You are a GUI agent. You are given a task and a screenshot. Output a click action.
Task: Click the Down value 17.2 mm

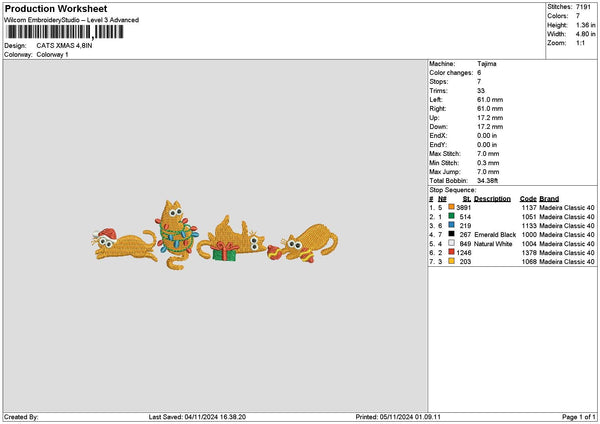tap(490, 127)
